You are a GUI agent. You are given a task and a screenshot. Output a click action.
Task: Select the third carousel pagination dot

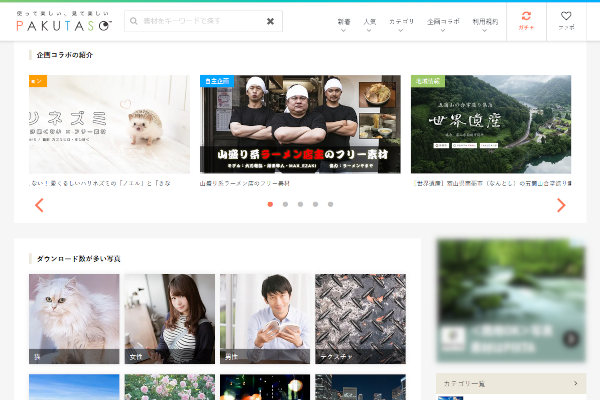(x=300, y=204)
